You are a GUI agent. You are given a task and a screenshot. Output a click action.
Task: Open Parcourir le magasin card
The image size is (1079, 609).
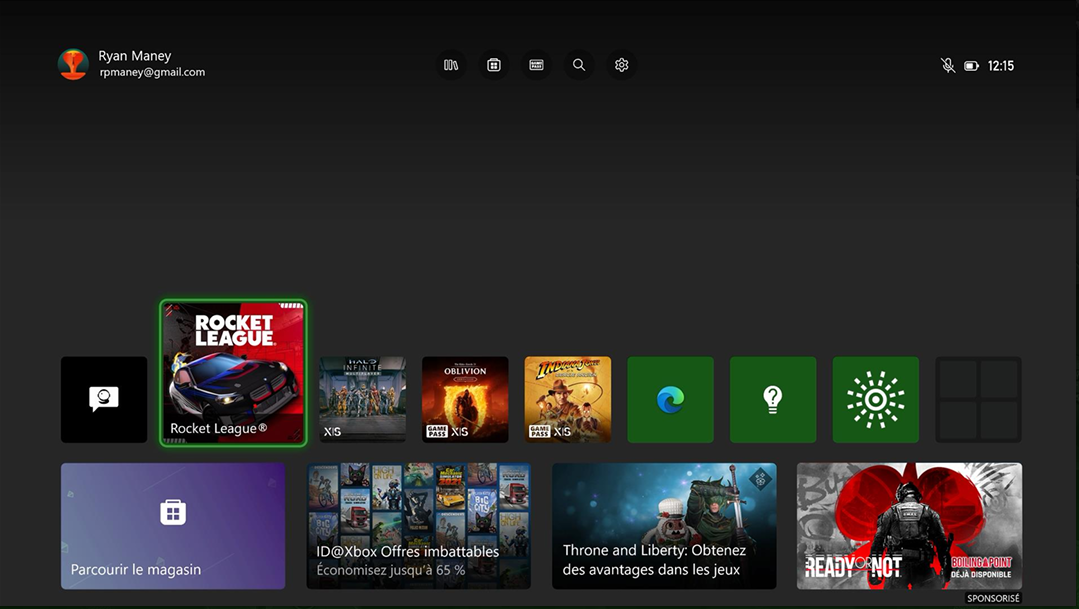(x=173, y=525)
